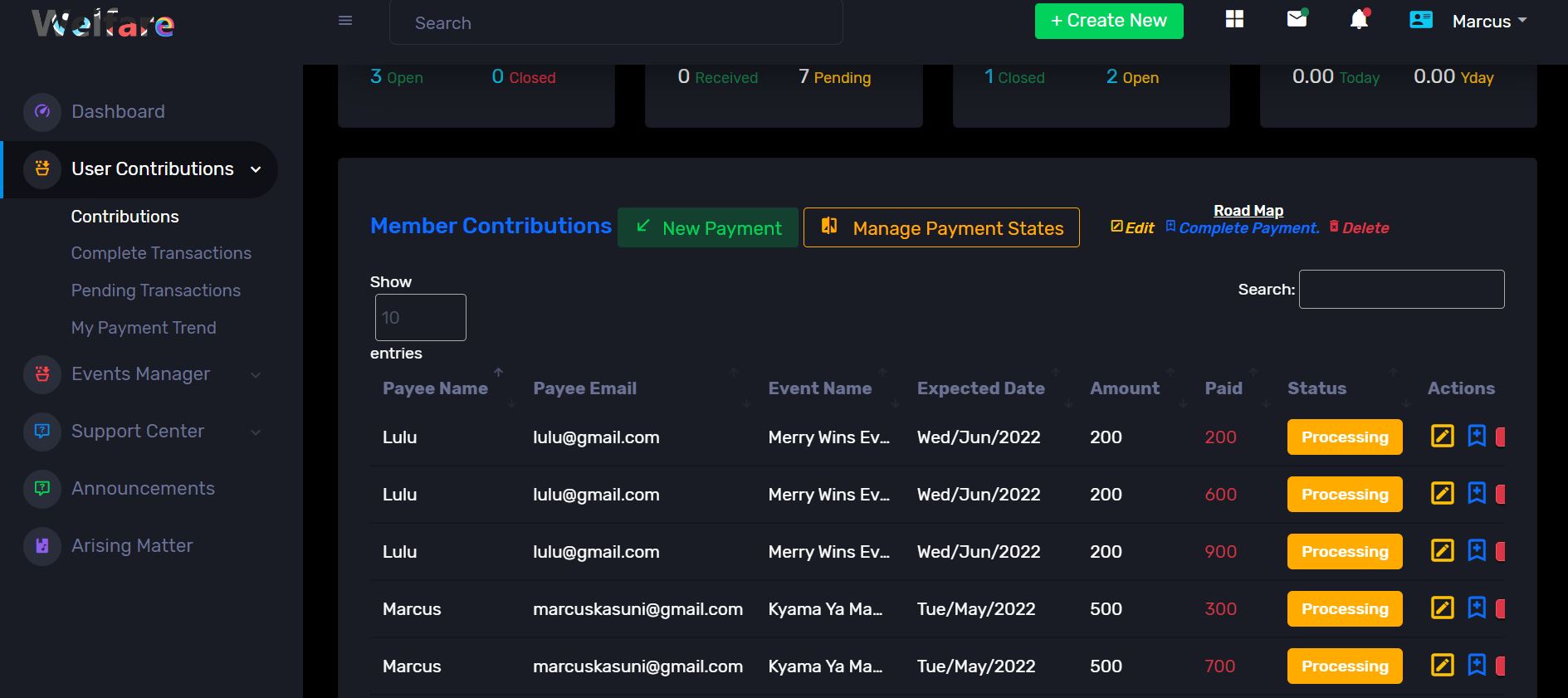Click edit icon in first Lulu row
Viewport: 1568px width, 698px height.
[x=1443, y=437]
